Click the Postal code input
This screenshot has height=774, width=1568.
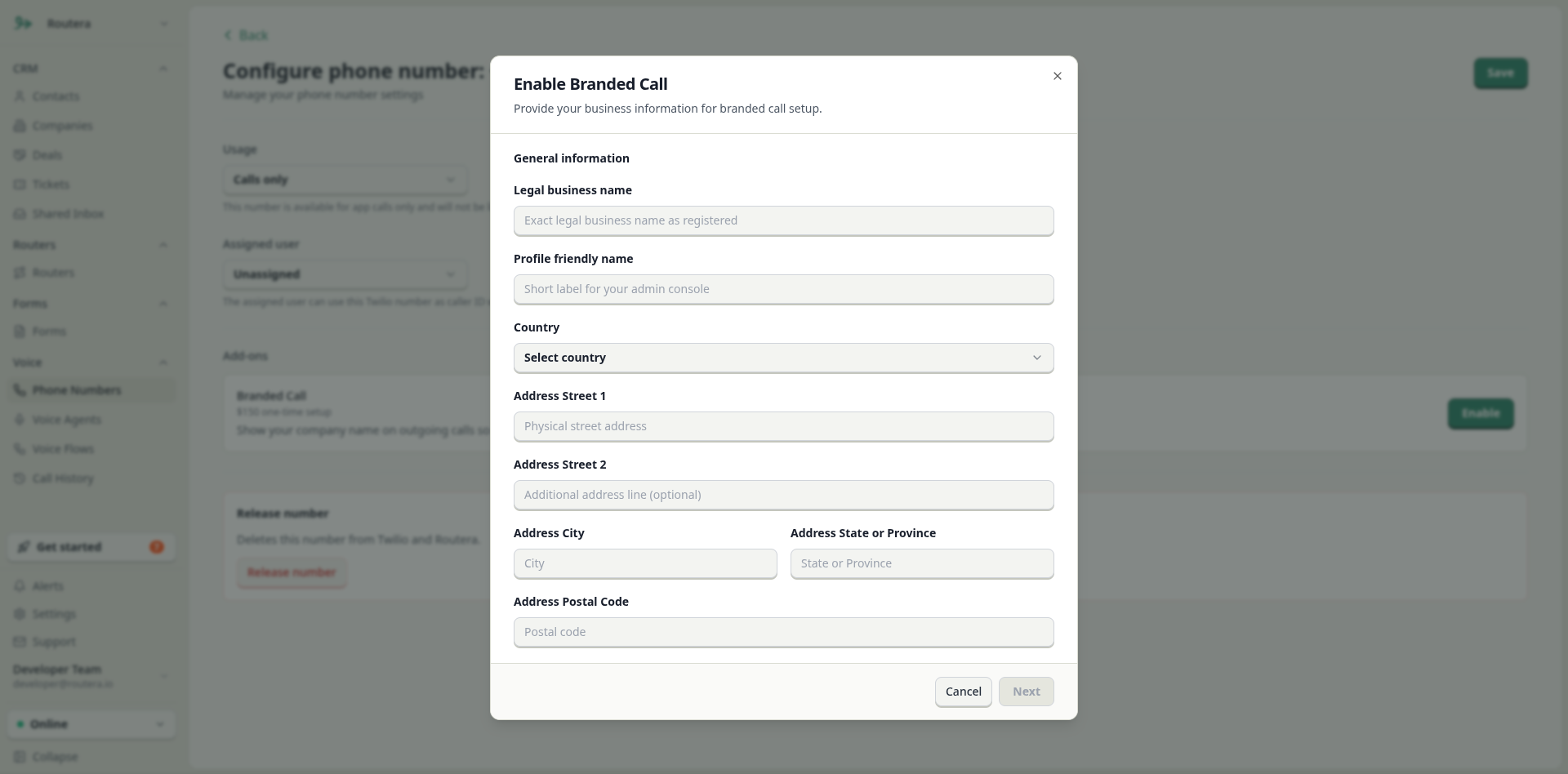[784, 632]
